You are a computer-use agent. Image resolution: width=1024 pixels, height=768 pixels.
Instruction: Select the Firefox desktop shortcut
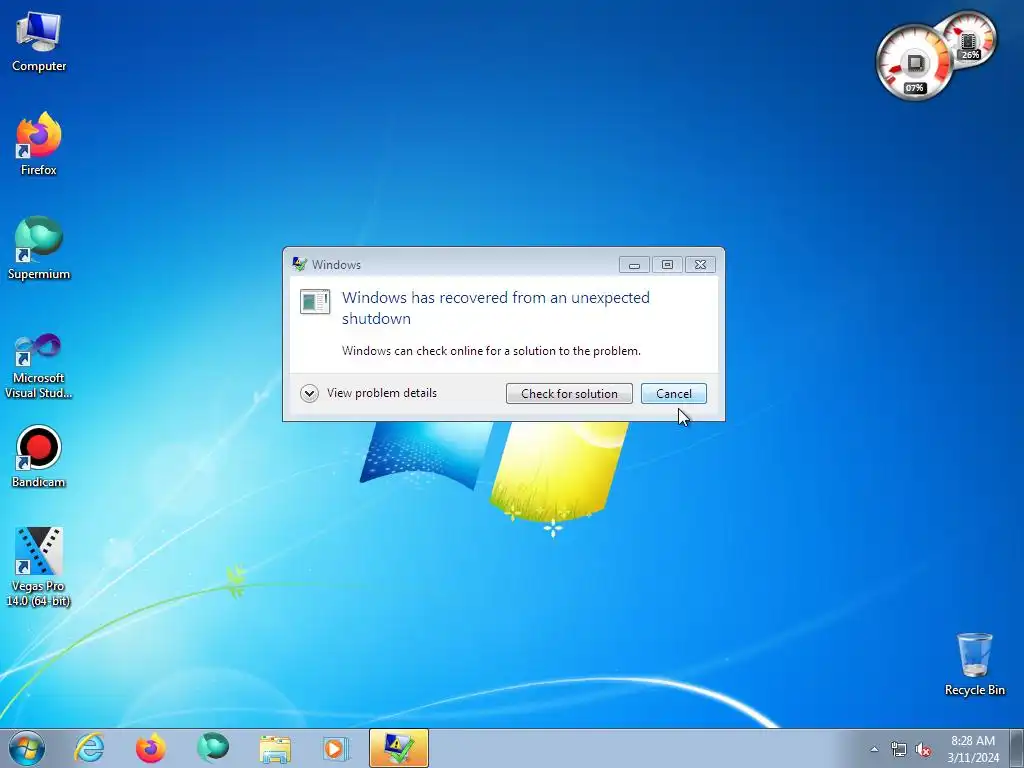pyautogui.click(x=39, y=144)
